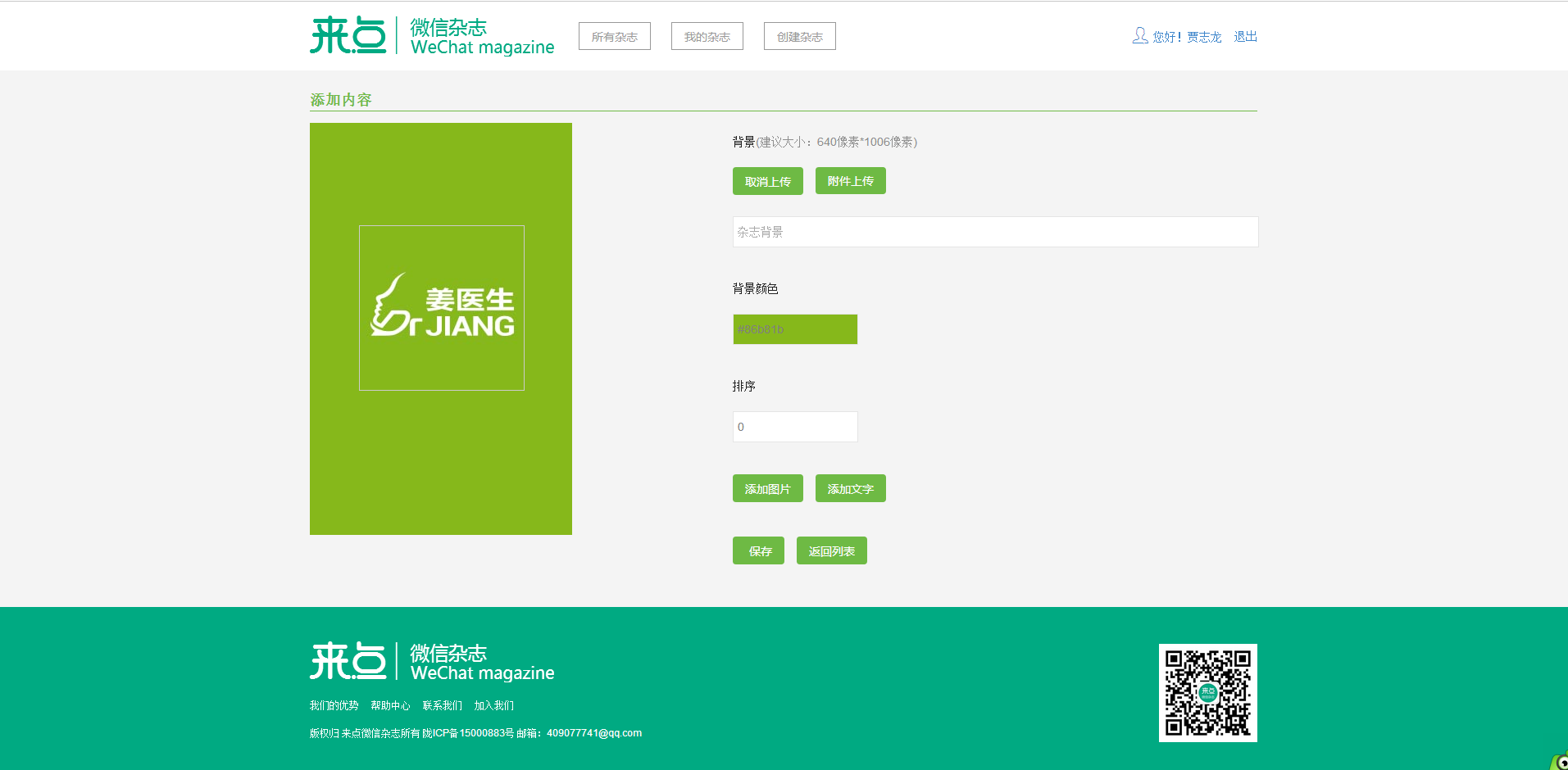Click the 来点 WeChat magazine header logo

[432, 36]
